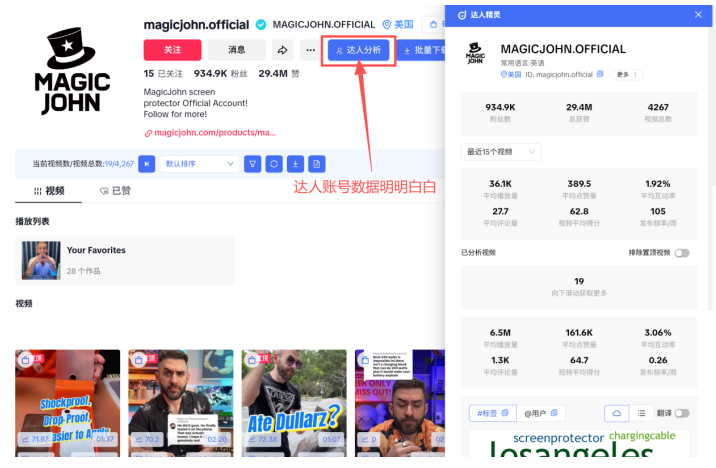Viewport: 716px width, 468px height.
Task: Open the Shockproof Drop-Proof pinned video
Action: pos(68,403)
